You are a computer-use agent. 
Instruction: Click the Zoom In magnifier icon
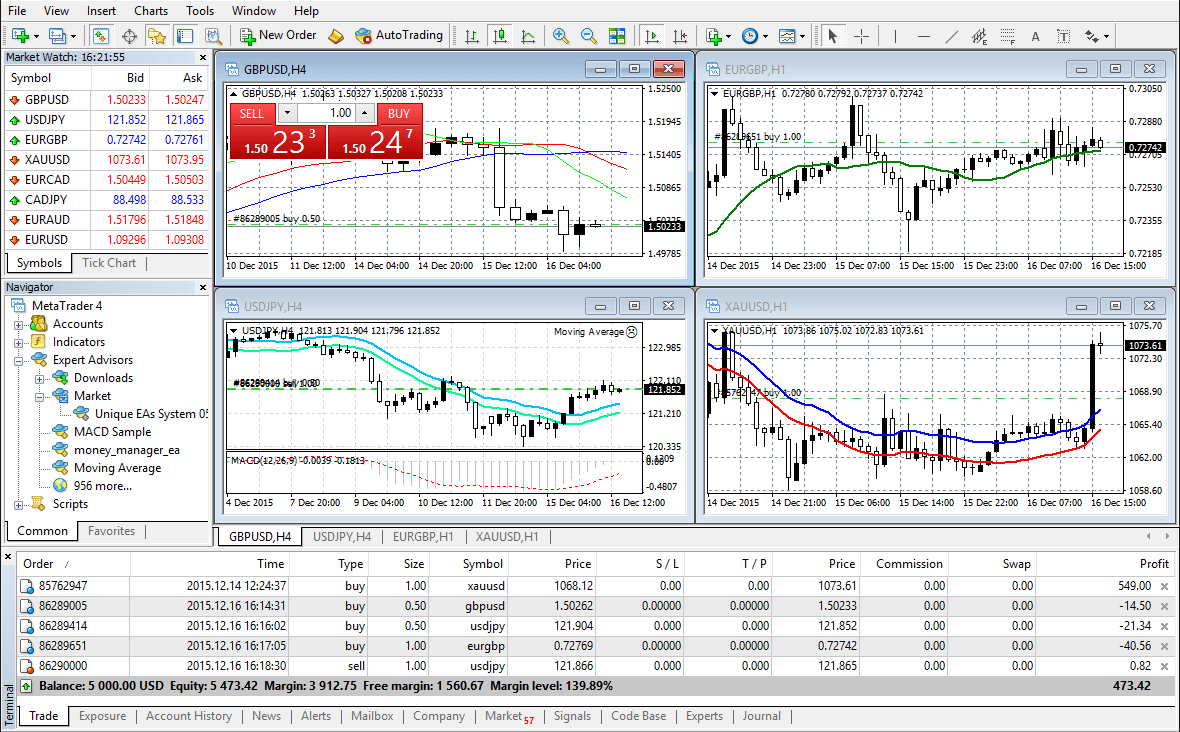point(561,36)
